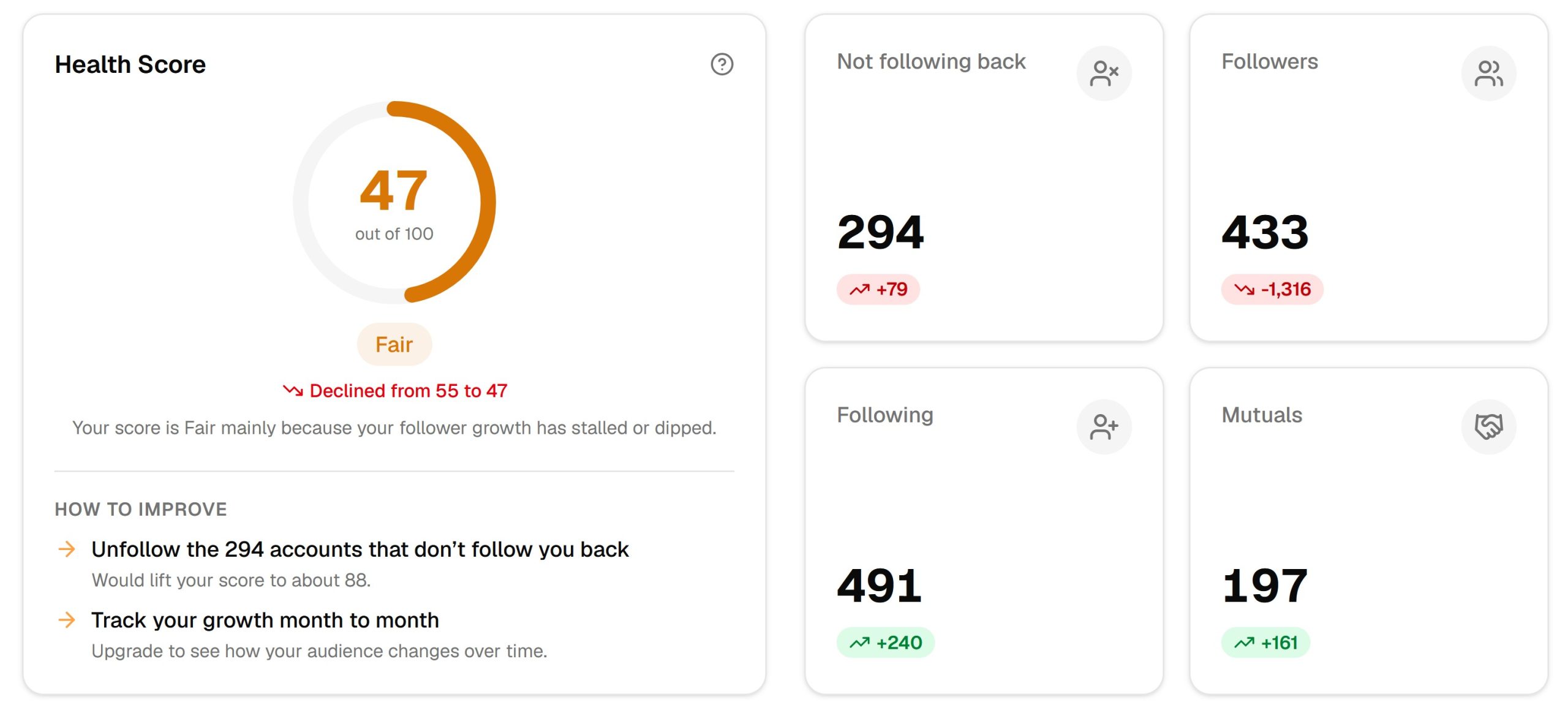Click the +240 following change badge

(x=886, y=643)
